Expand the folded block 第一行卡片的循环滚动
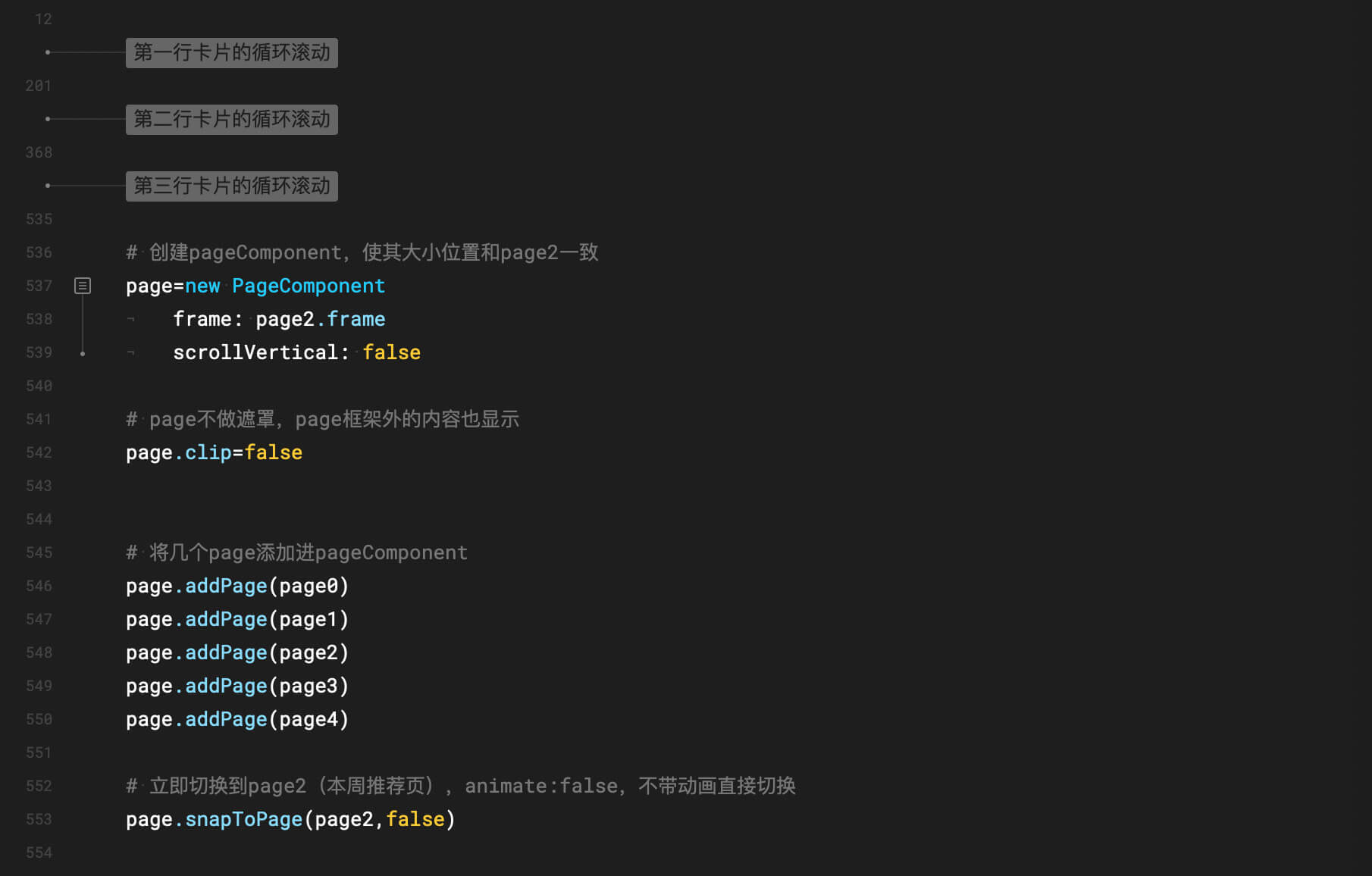The width and height of the screenshot is (1372, 876). coord(232,52)
